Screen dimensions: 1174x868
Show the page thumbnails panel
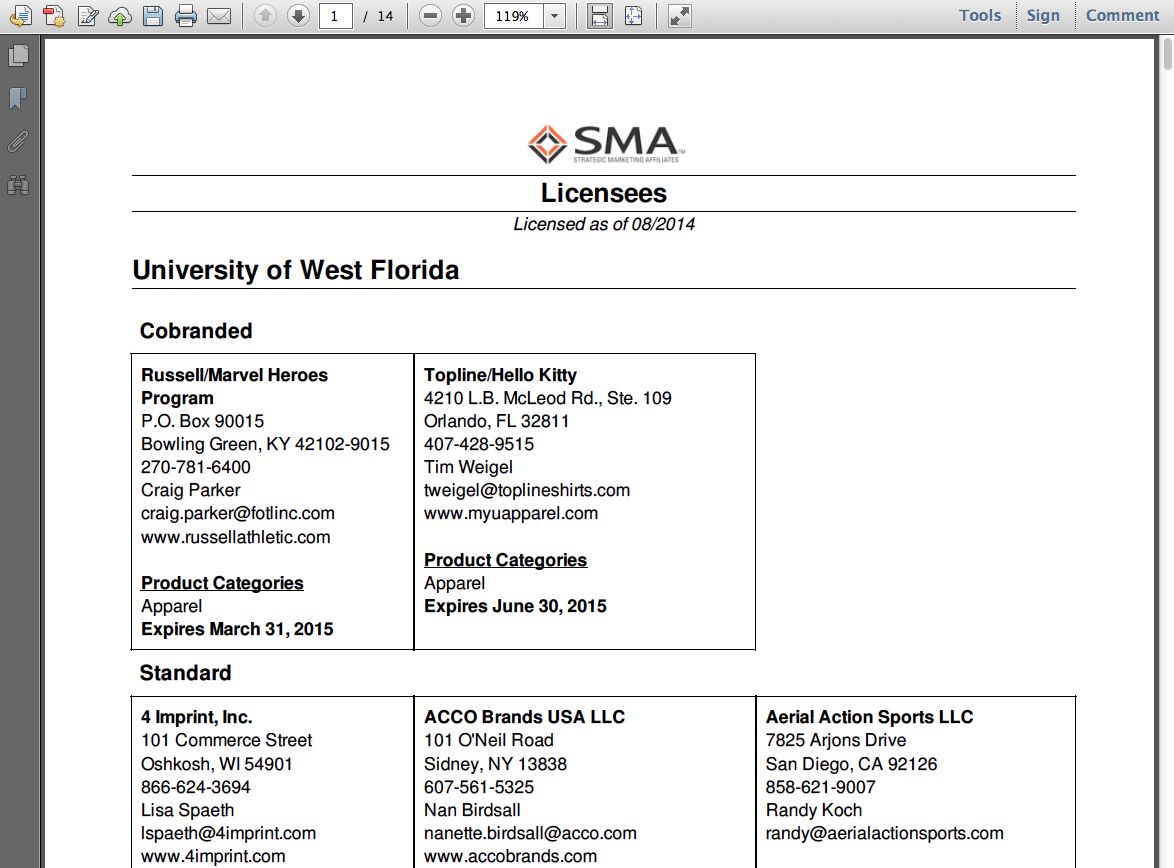tap(19, 55)
